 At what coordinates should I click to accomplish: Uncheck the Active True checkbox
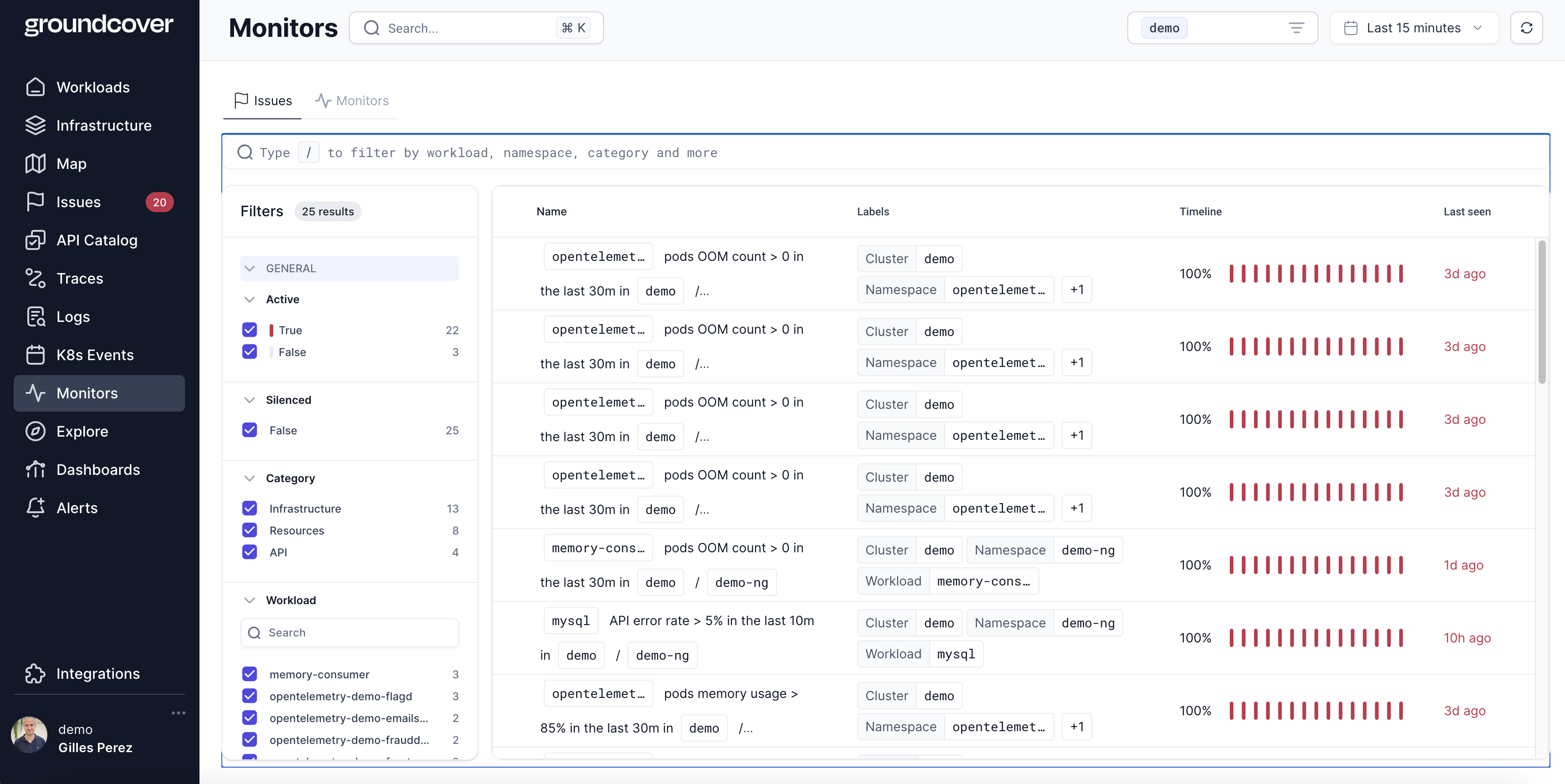click(x=249, y=330)
